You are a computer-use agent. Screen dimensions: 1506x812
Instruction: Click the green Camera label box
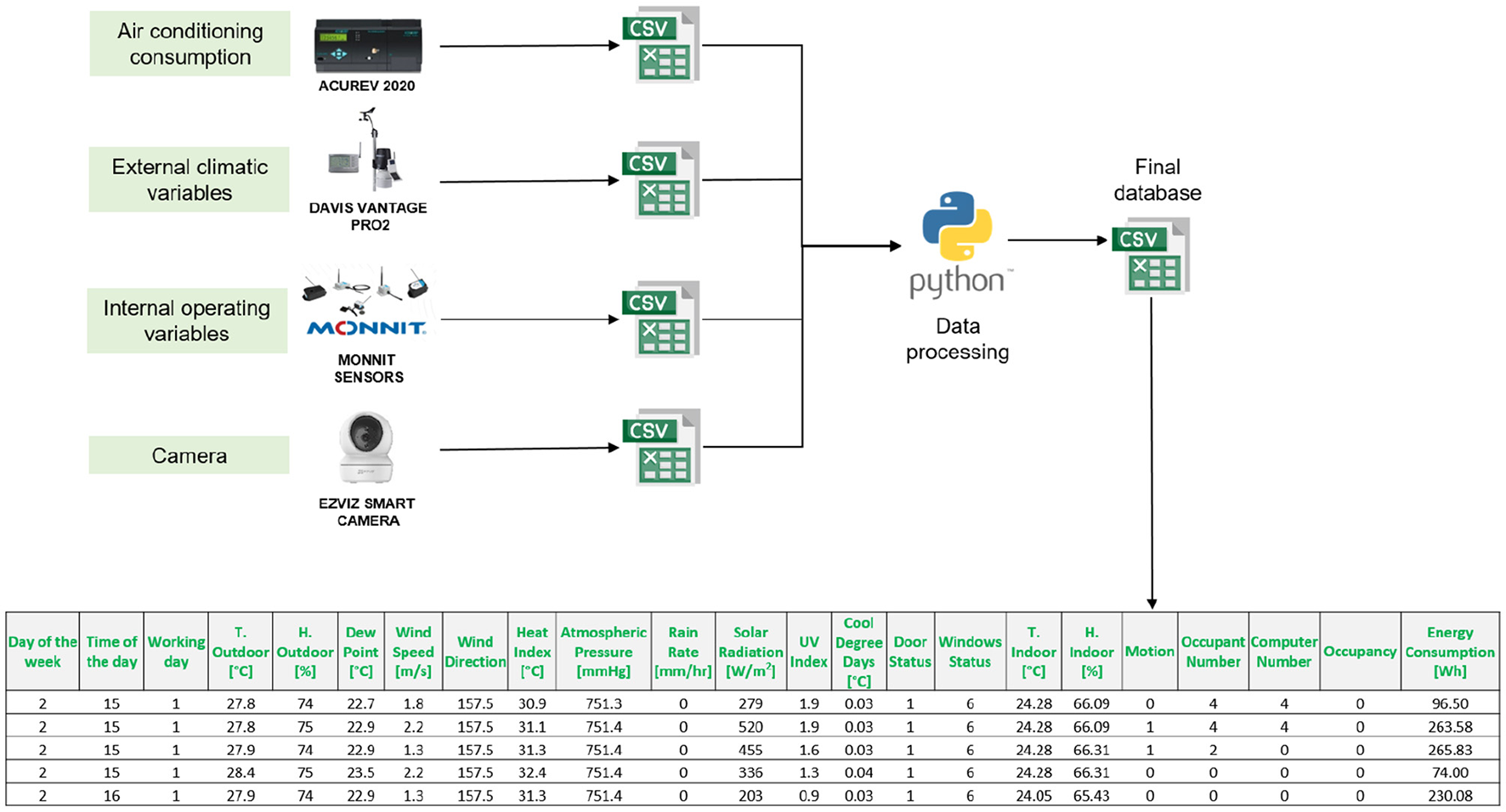coord(189,455)
